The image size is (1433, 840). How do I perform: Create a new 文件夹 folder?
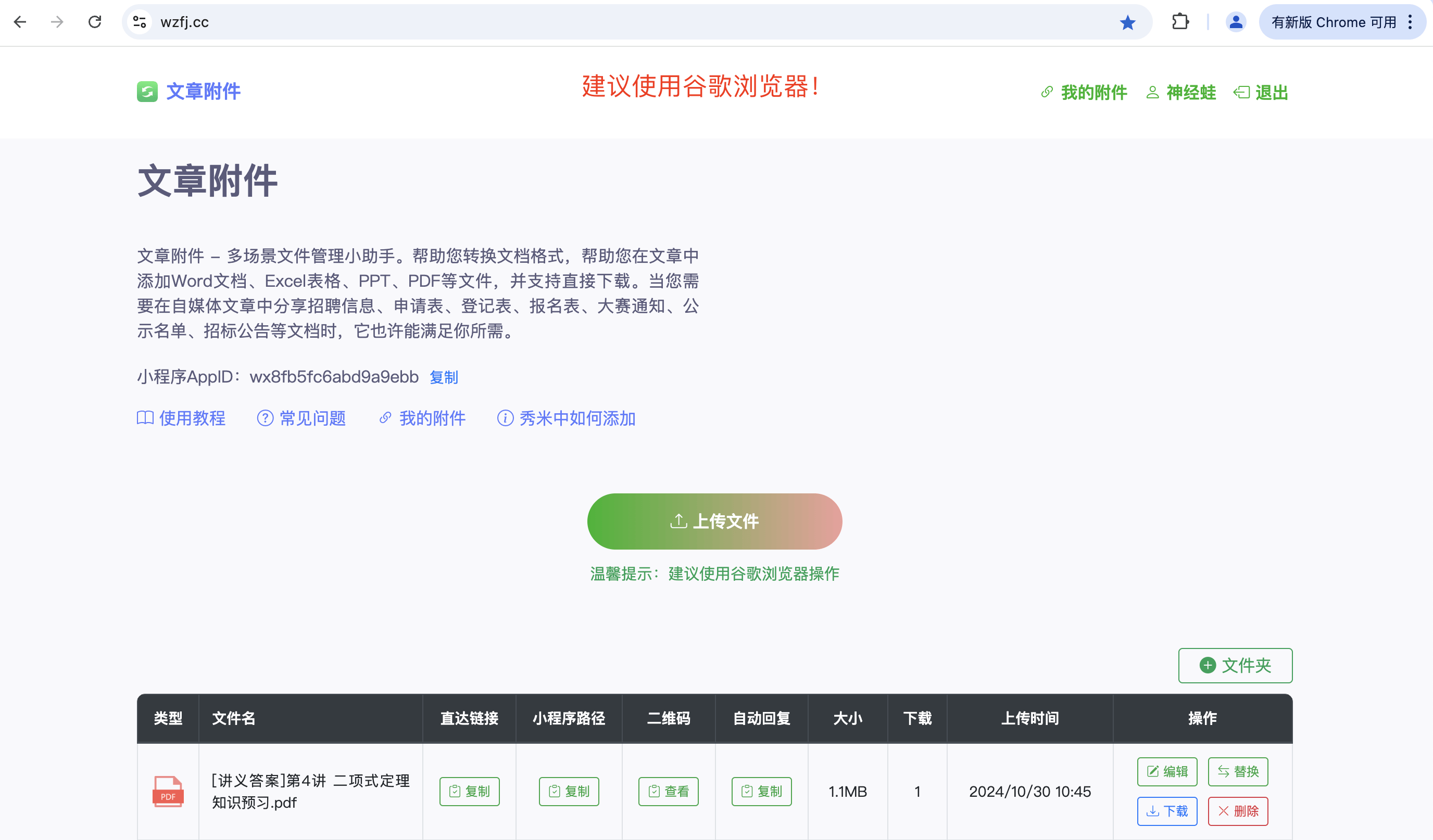coord(1235,665)
